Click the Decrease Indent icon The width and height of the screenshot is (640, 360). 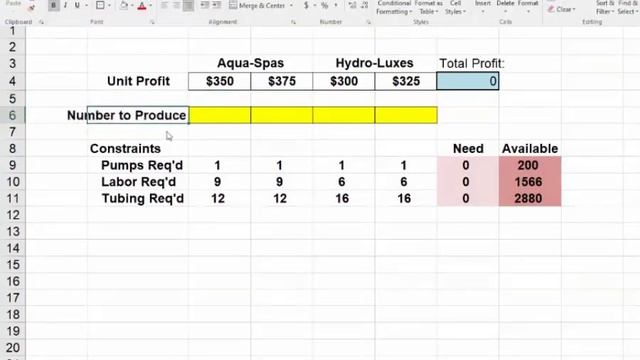(205, 5)
